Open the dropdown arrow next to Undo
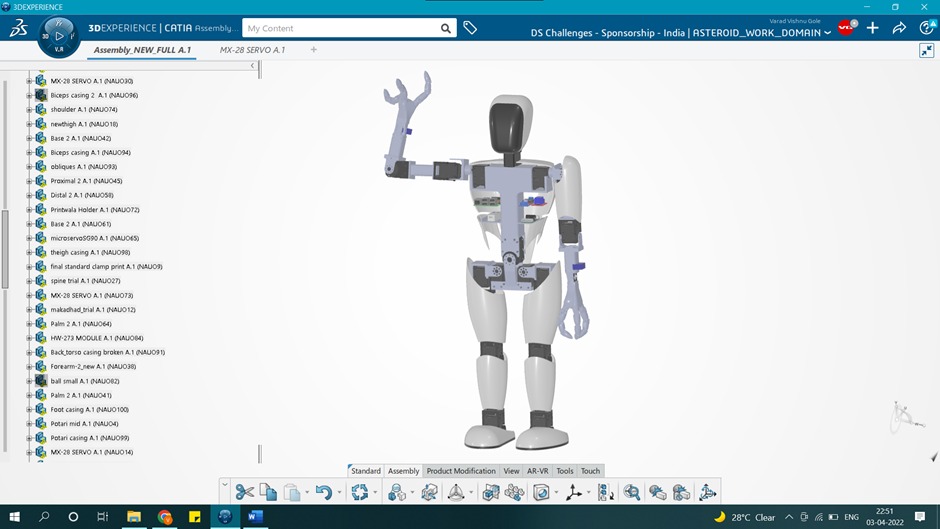The image size is (940, 529). pyautogui.click(x=339, y=492)
